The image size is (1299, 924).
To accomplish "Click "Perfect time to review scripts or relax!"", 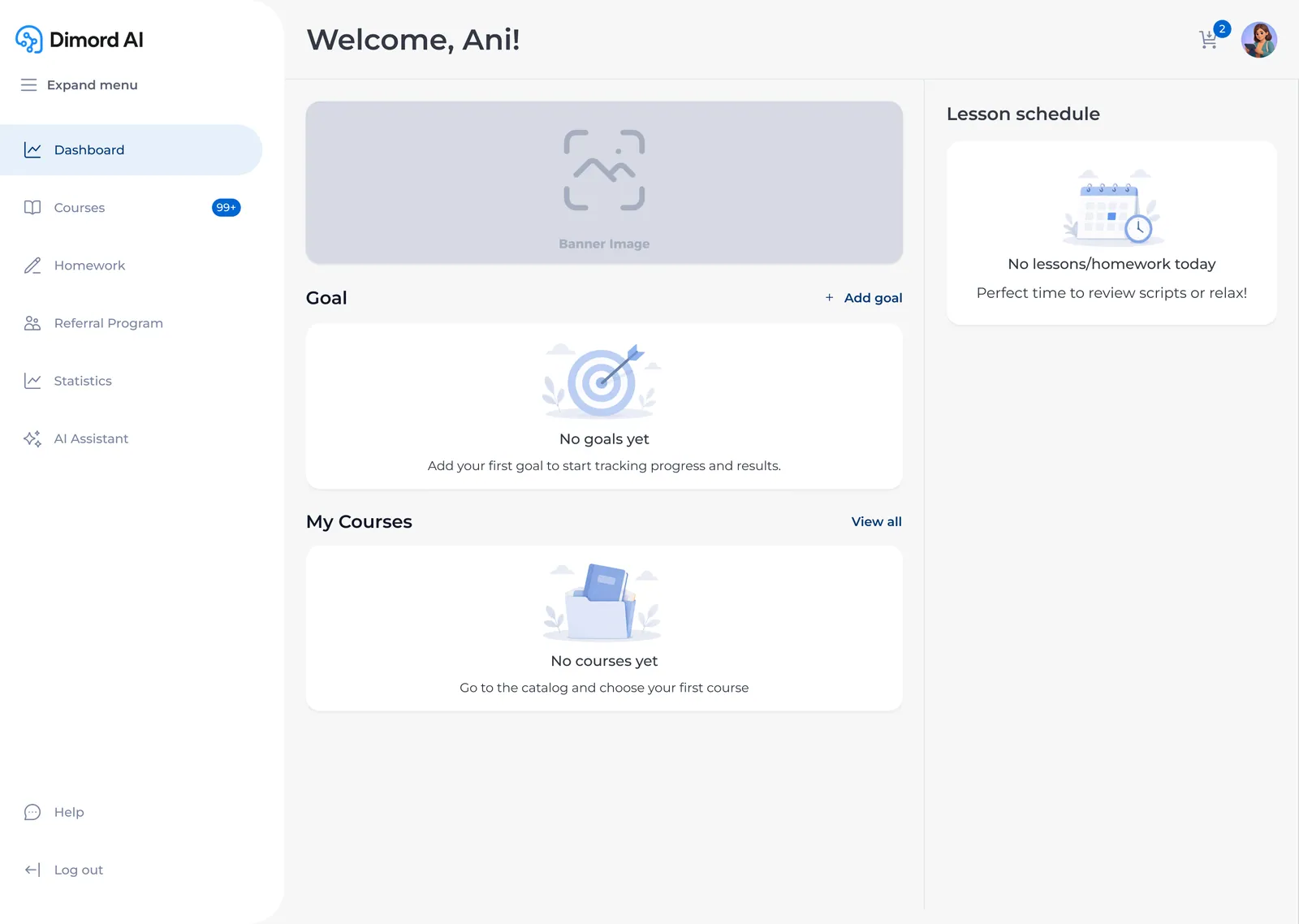I will (x=1111, y=293).
